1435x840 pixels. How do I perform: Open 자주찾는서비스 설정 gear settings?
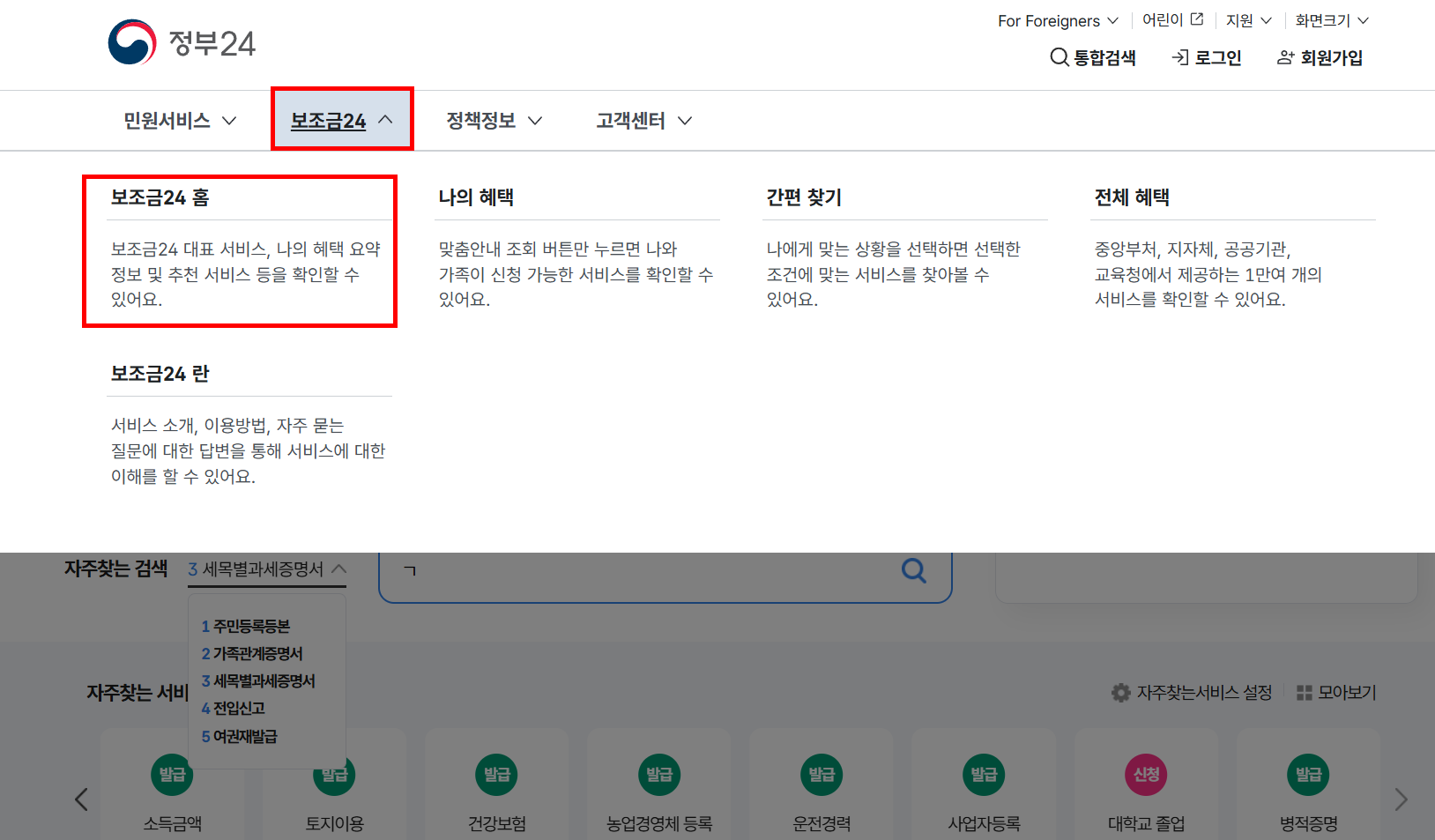pos(1192,693)
